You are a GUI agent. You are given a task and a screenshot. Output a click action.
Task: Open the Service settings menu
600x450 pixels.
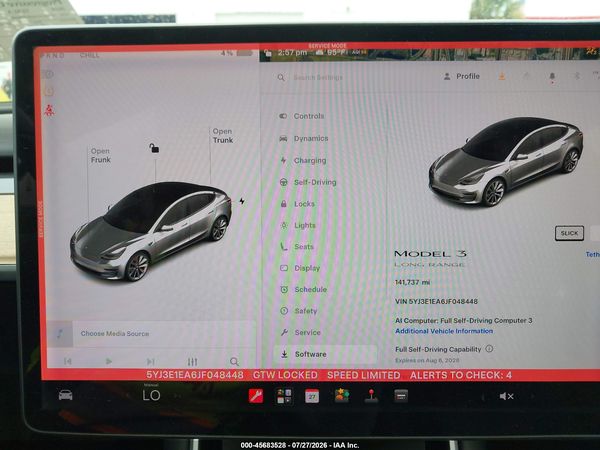(x=300, y=333)
